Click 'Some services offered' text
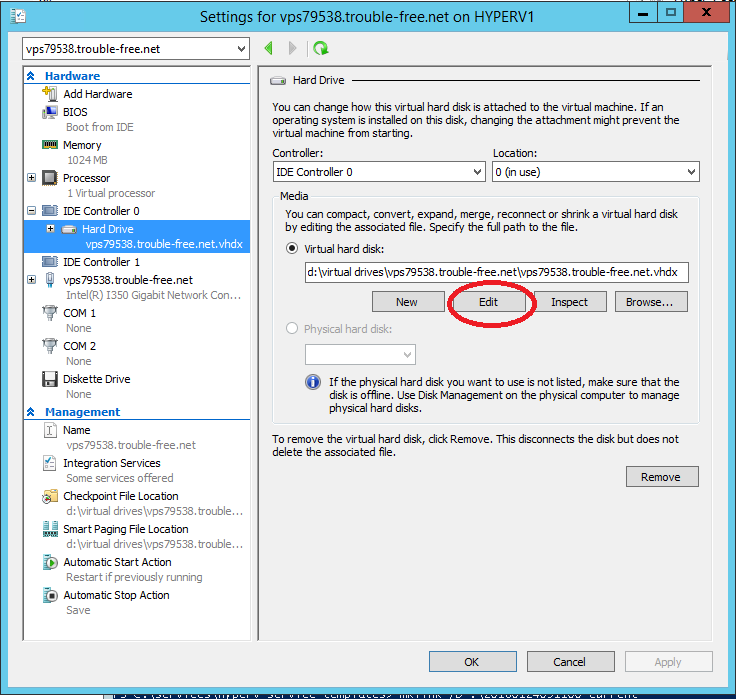The height and width of the screenshot is (699, 736). pos(120,478)
